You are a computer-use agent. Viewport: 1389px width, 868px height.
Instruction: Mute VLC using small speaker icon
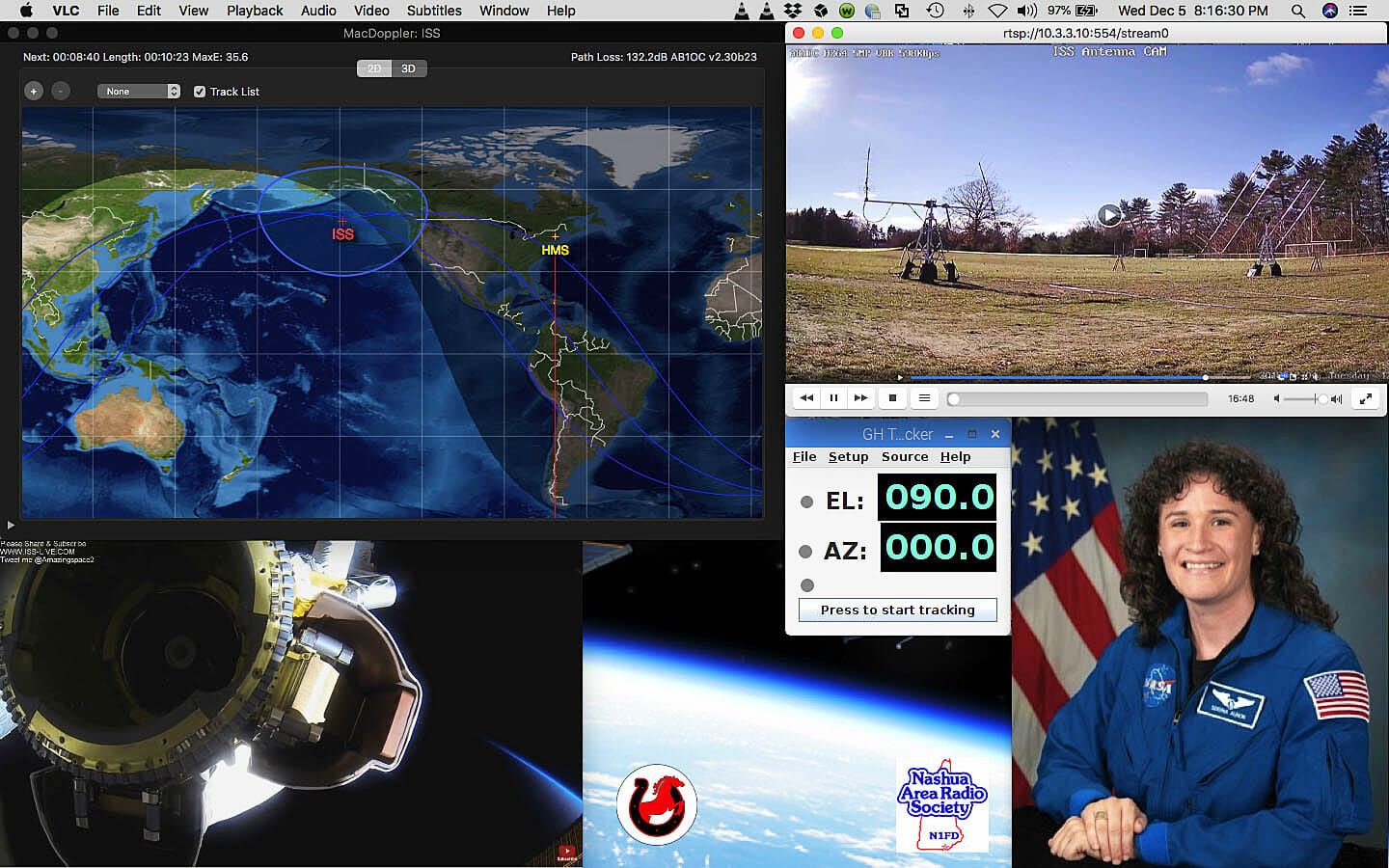click(1277, 398)
